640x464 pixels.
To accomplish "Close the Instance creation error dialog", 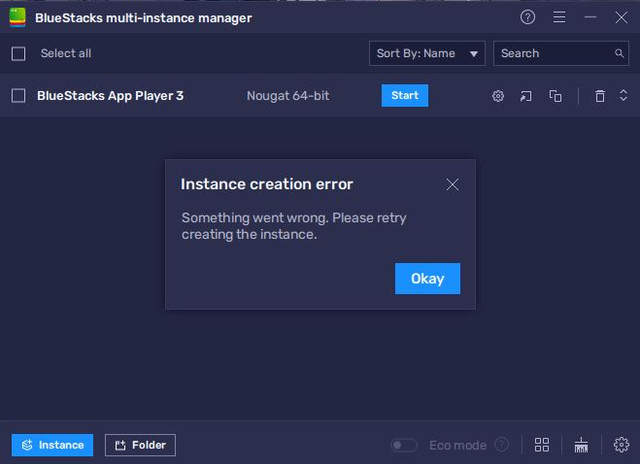I will tap(452, 184).
